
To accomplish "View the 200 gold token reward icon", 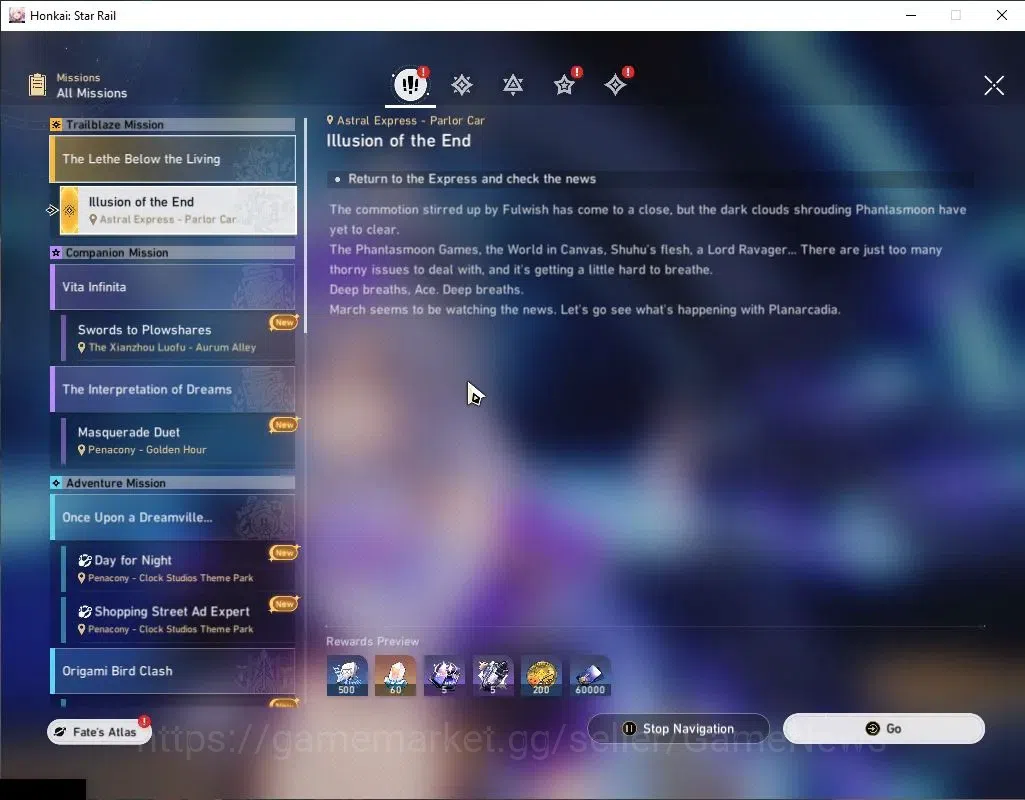I will 541,676.
